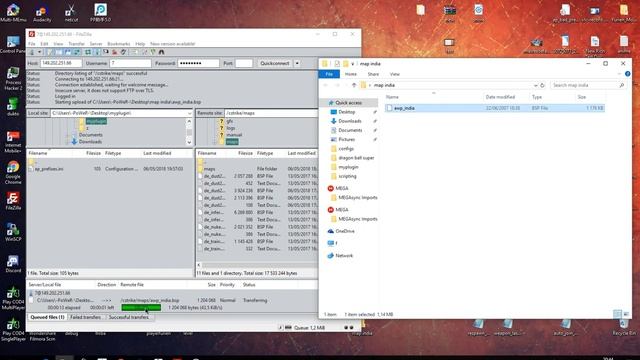Open the Local site path dropdown
This screenshot has height=360, width=640.
point(189,113)
